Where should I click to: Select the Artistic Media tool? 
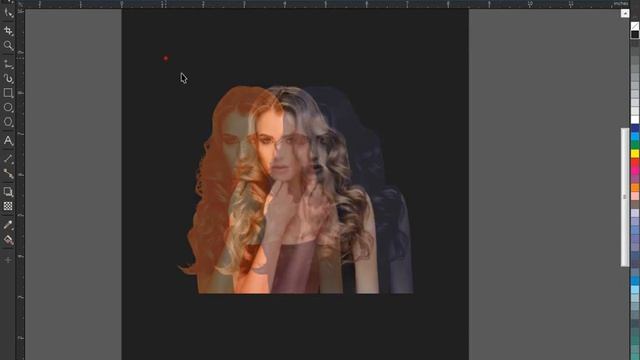8,78
